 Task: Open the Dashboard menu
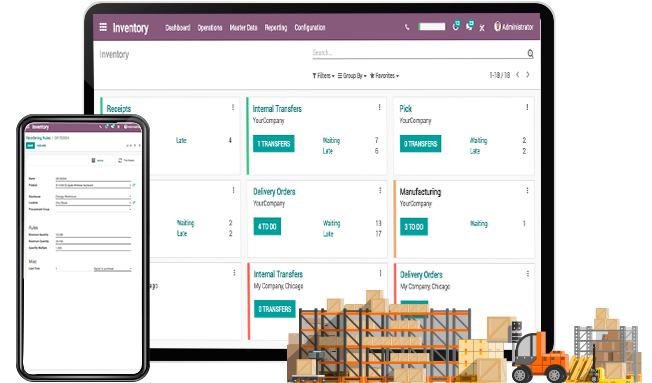click(178, 28)
